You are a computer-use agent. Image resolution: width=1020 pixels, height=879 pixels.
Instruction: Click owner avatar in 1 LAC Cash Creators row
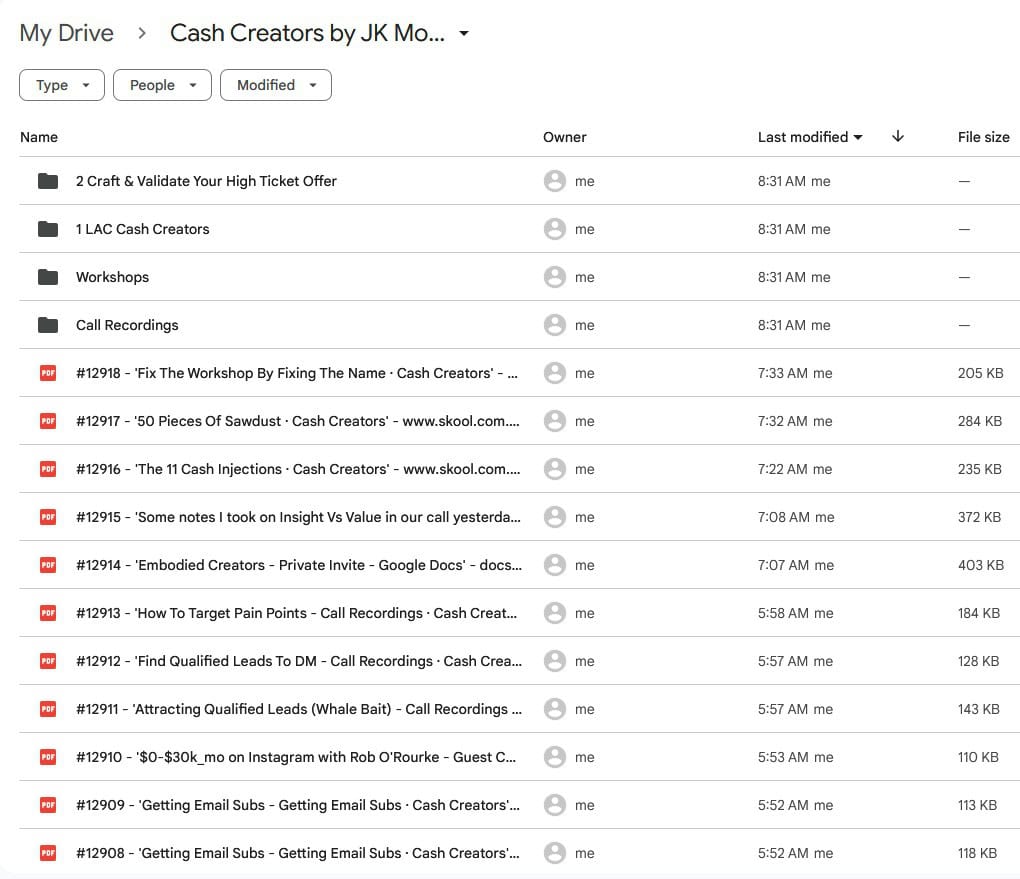click(554, 229)
